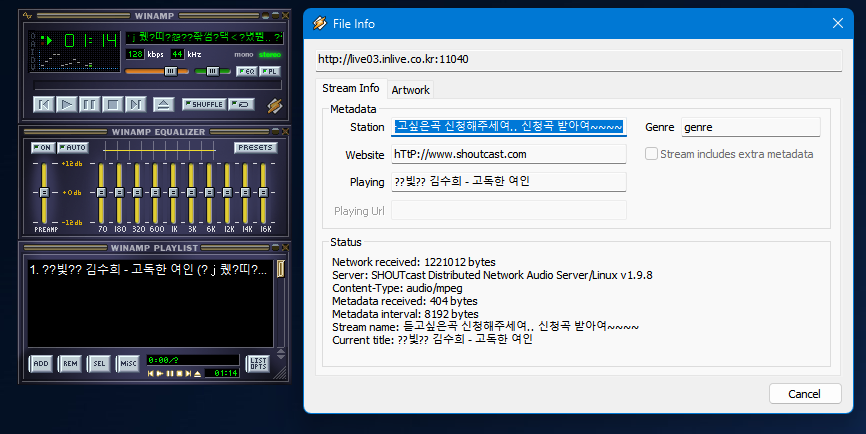Open file with the main Eject button
This screenshot has width=866, height=434.
click(163, 104)
